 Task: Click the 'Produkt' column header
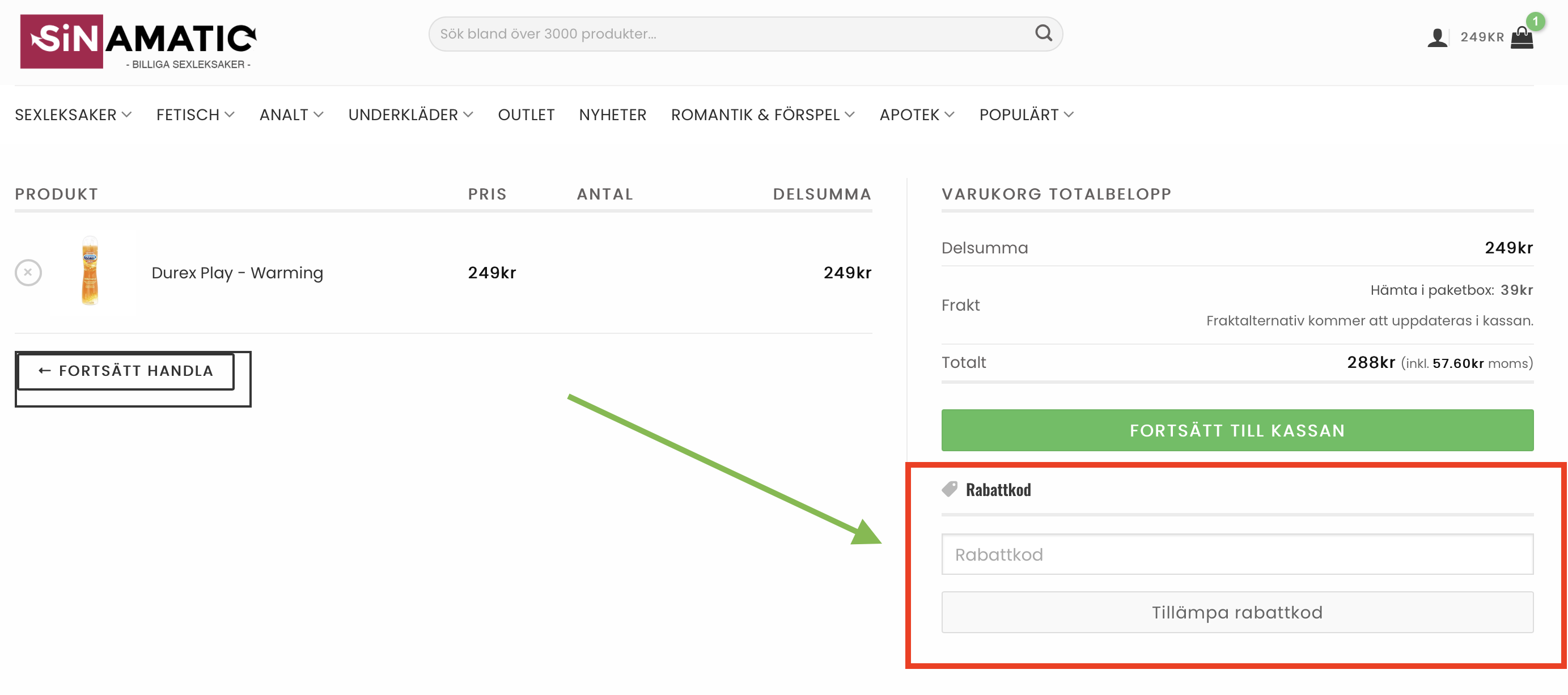coord(57,194)
